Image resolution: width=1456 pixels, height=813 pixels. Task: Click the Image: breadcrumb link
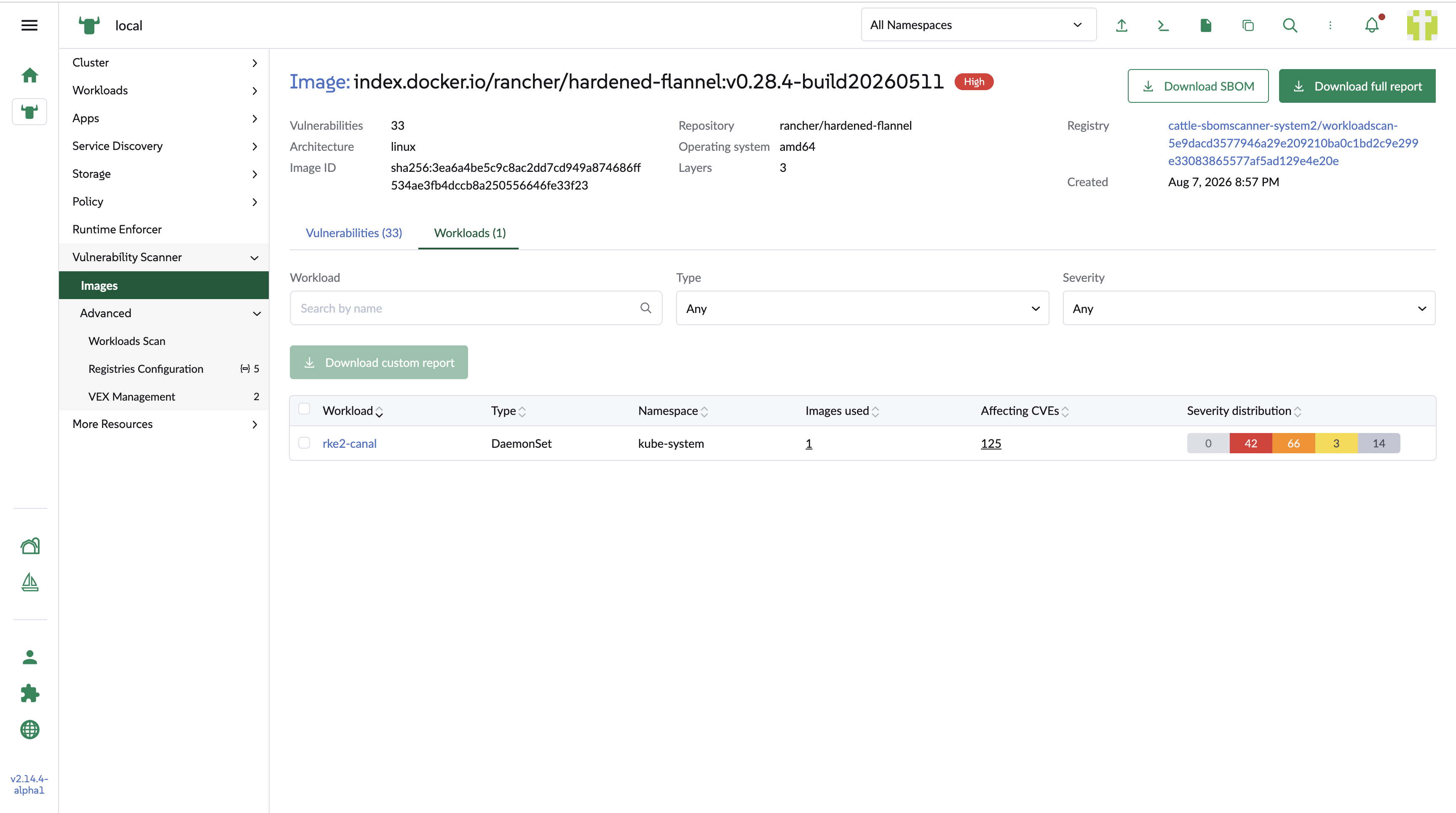click(320, 81)
